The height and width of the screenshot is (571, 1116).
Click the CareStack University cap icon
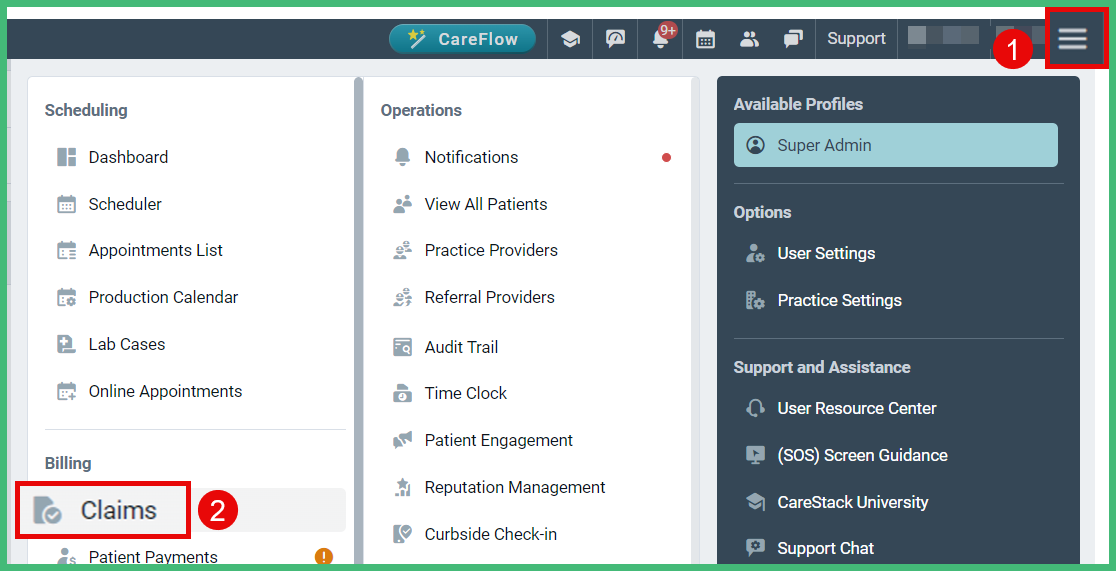[755, 502]
